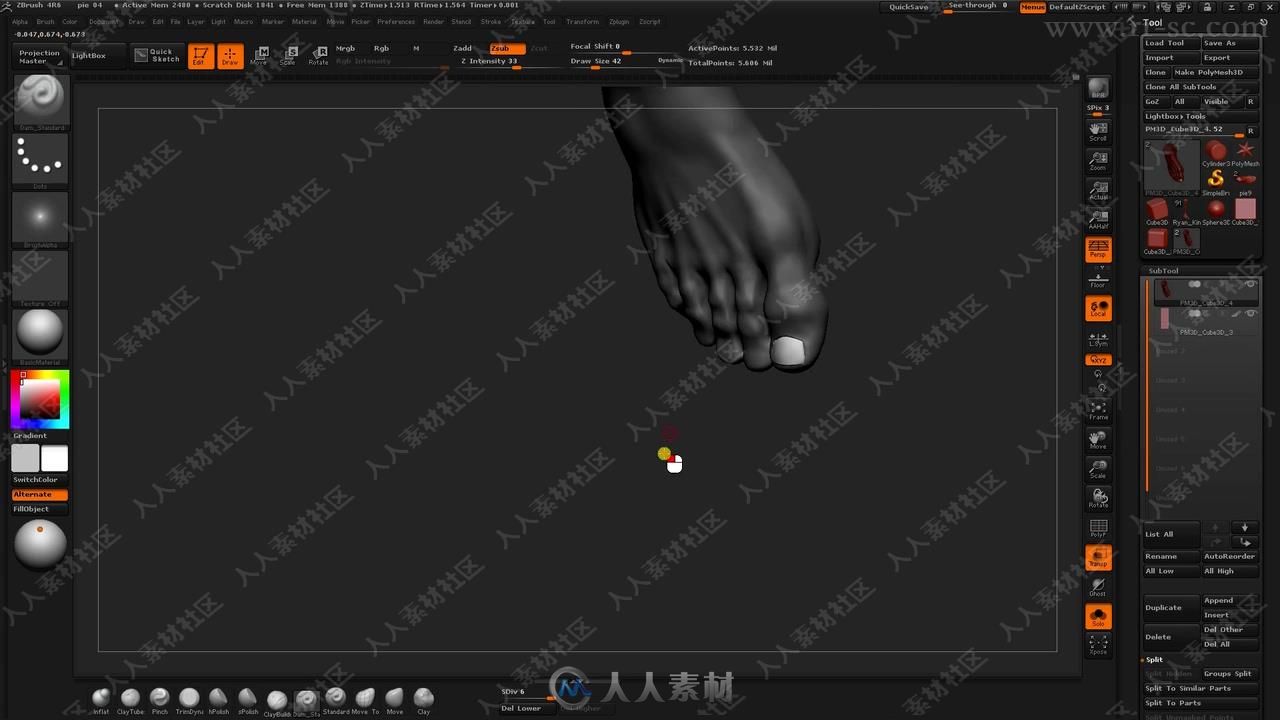Click the main white color swatch
The image size is (1280, 720).
click(55, 458)
